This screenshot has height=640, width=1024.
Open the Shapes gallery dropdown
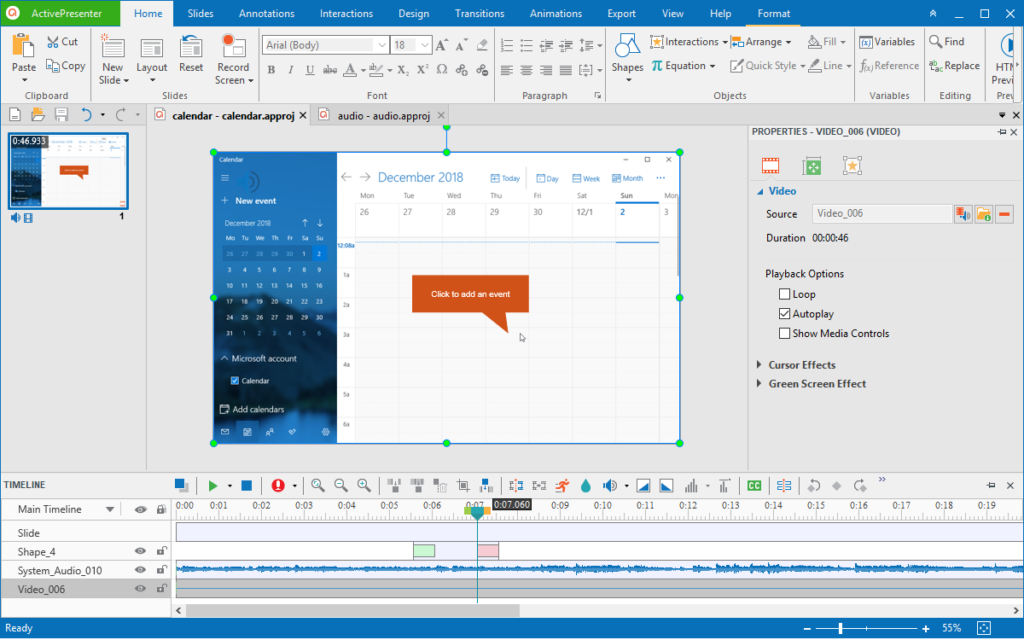click(629, 80)
